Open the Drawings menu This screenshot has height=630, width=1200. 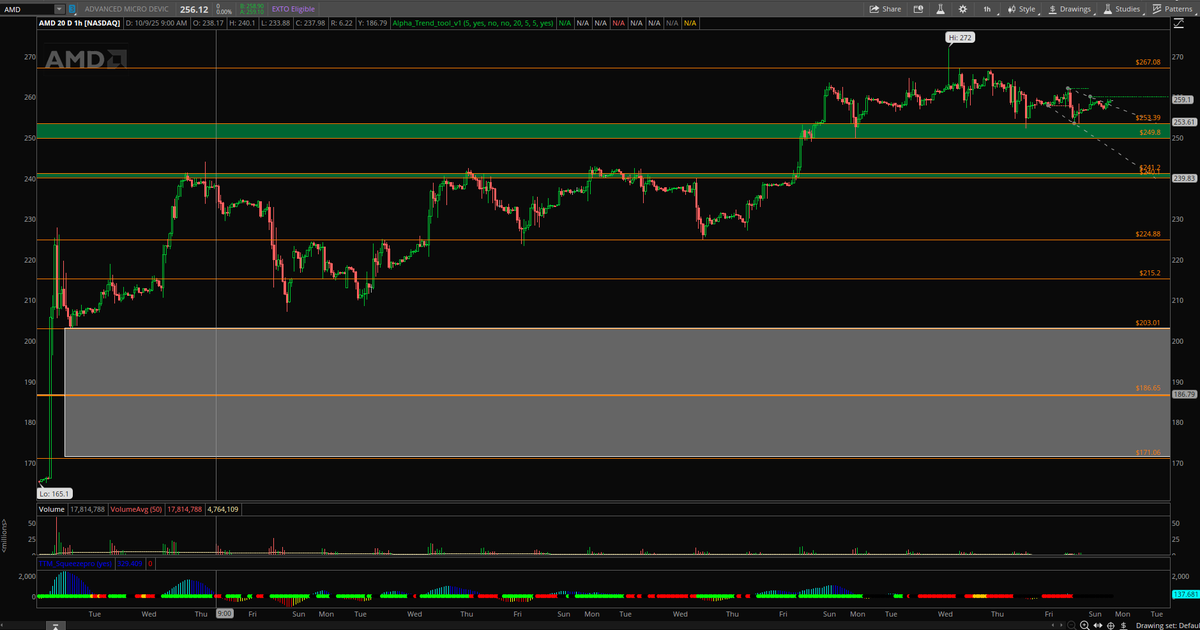coord(1069,8)
